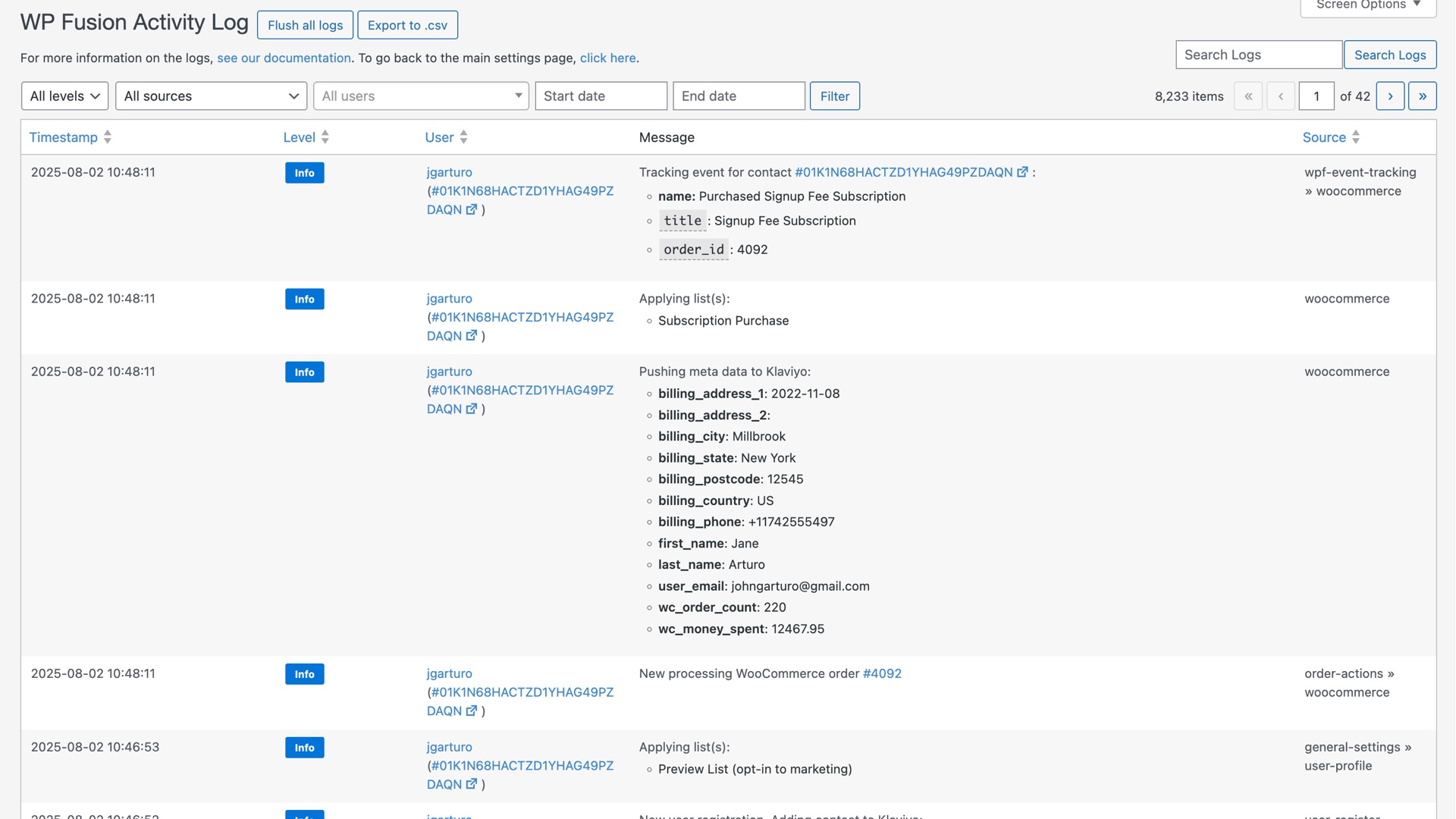Open external contact icon in first row user cell

click(x=472, y=209)
